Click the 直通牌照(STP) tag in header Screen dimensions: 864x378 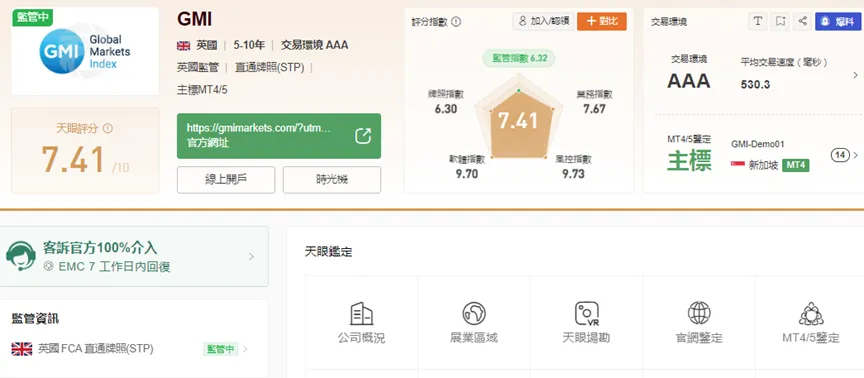point(270,67)
